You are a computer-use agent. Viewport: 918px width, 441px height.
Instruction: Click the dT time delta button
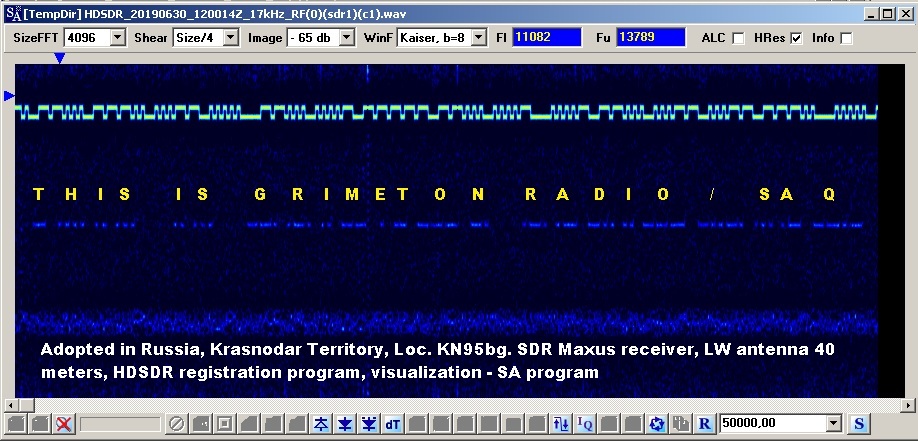[x=393, y=423]
